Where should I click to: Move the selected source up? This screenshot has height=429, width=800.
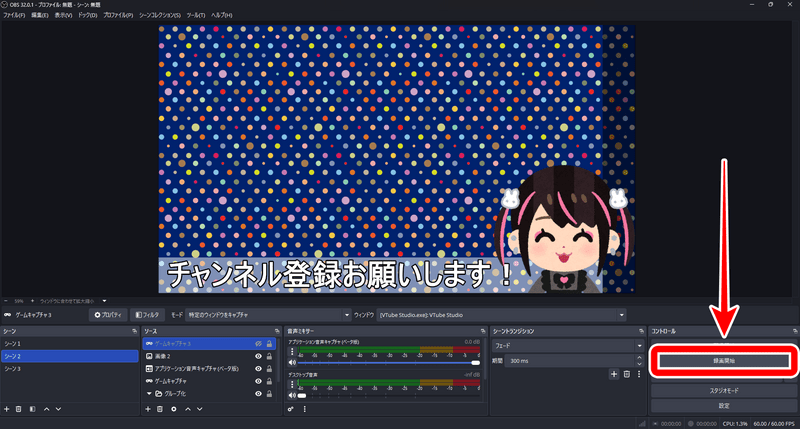coord(188,409)
